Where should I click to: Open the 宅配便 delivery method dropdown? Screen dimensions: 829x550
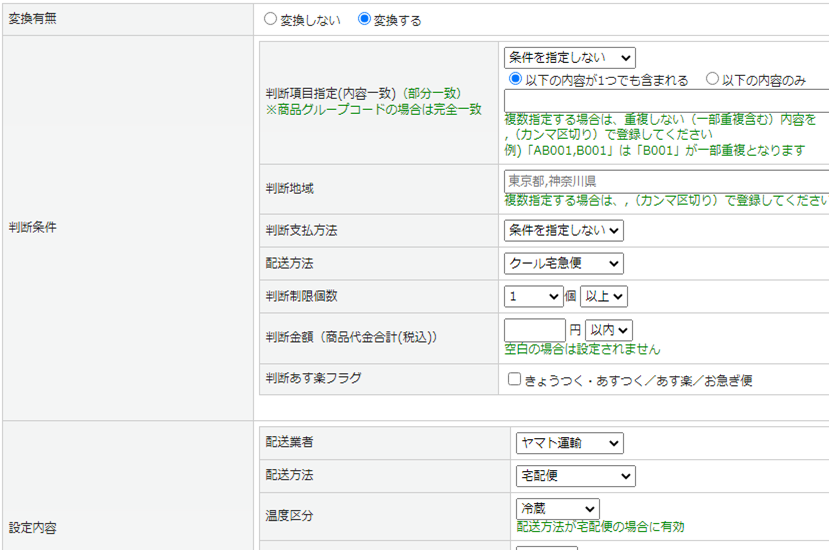575,475
